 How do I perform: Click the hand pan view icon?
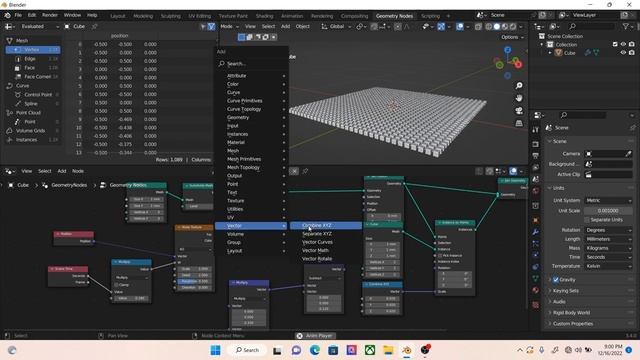(519, 98)
